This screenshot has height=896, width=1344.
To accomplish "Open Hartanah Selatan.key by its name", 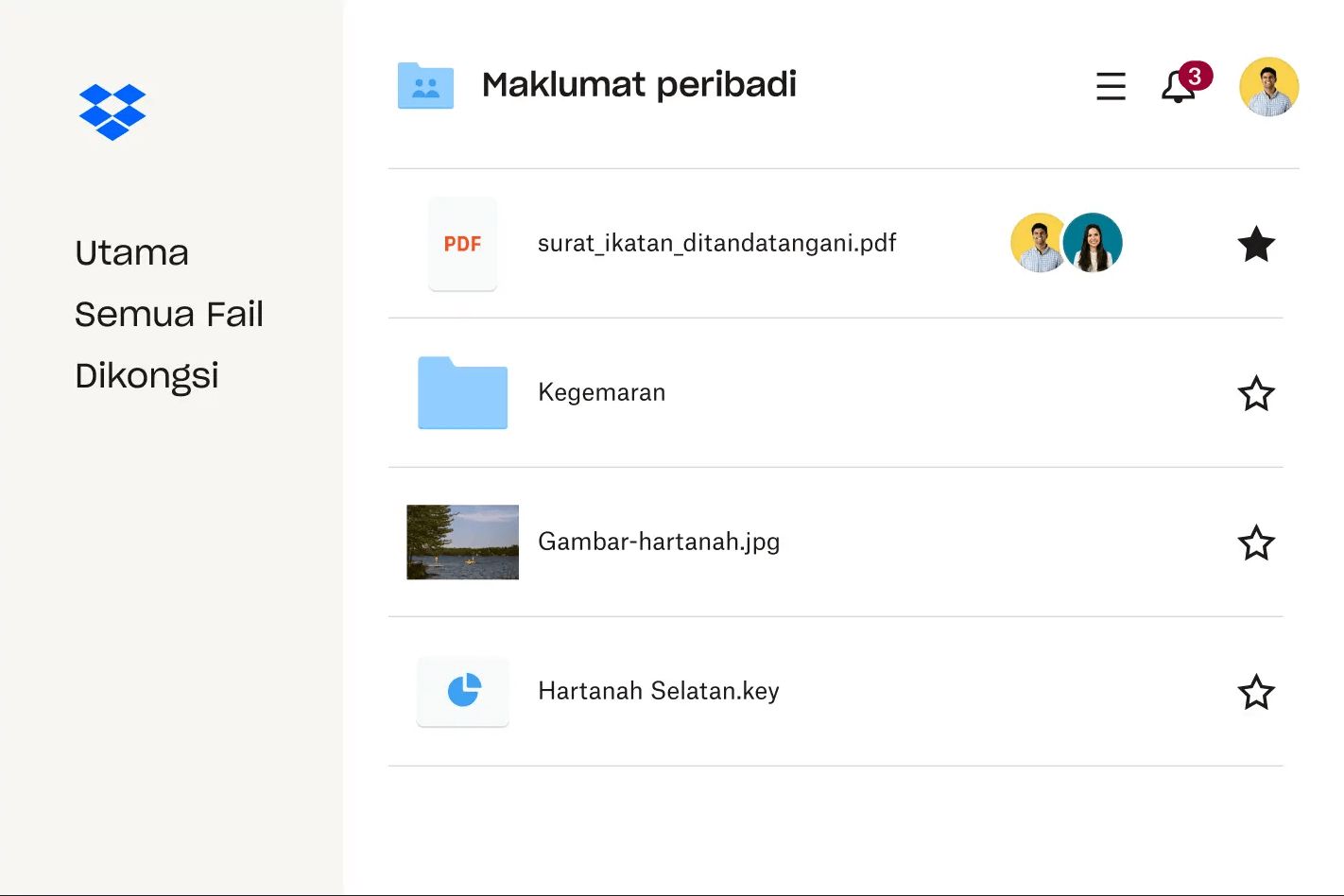I will (x=658, y=691).
